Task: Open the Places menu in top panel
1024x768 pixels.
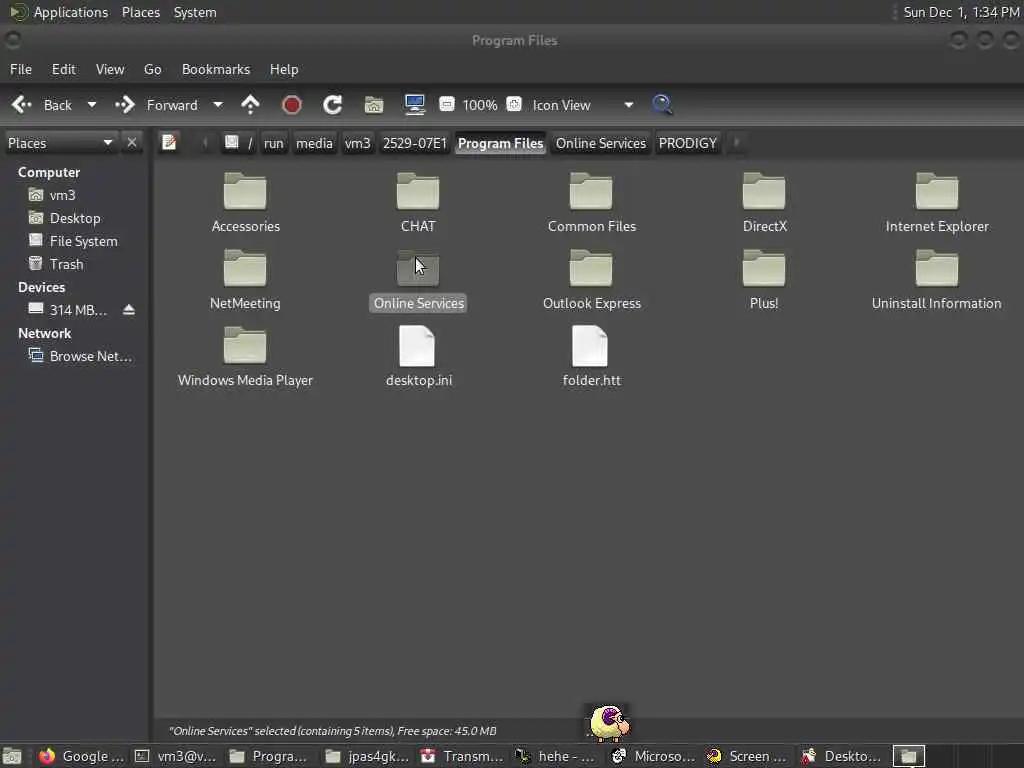Action: [140, 12]
